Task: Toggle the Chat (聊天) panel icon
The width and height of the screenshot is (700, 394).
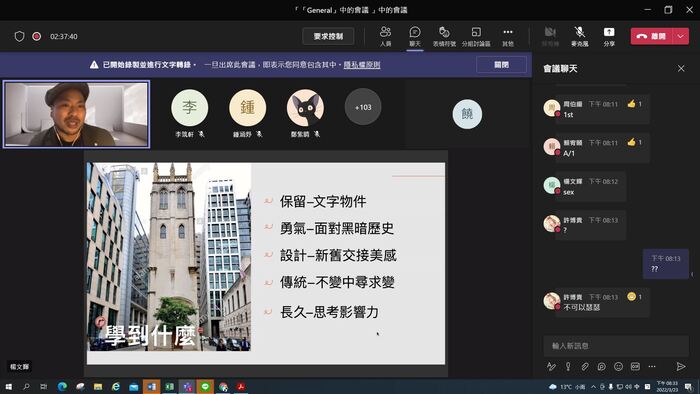Action: point(415,36)
